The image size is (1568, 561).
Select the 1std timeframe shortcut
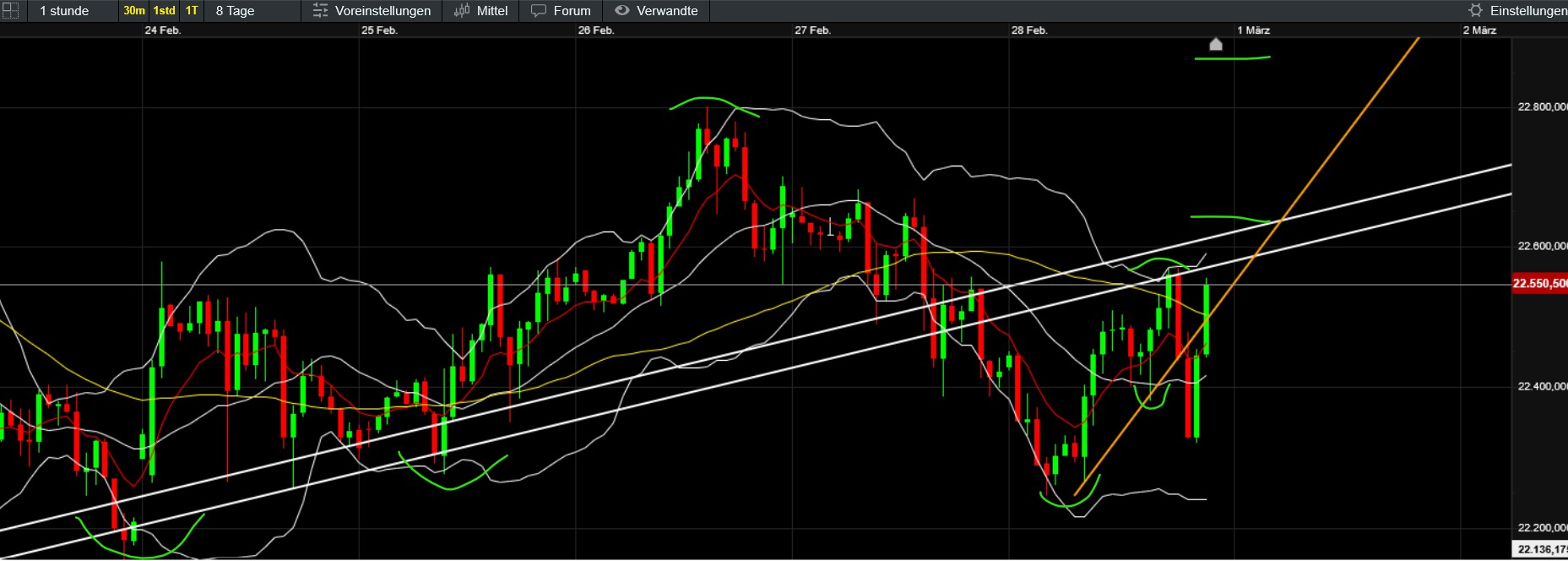(165, 11)
